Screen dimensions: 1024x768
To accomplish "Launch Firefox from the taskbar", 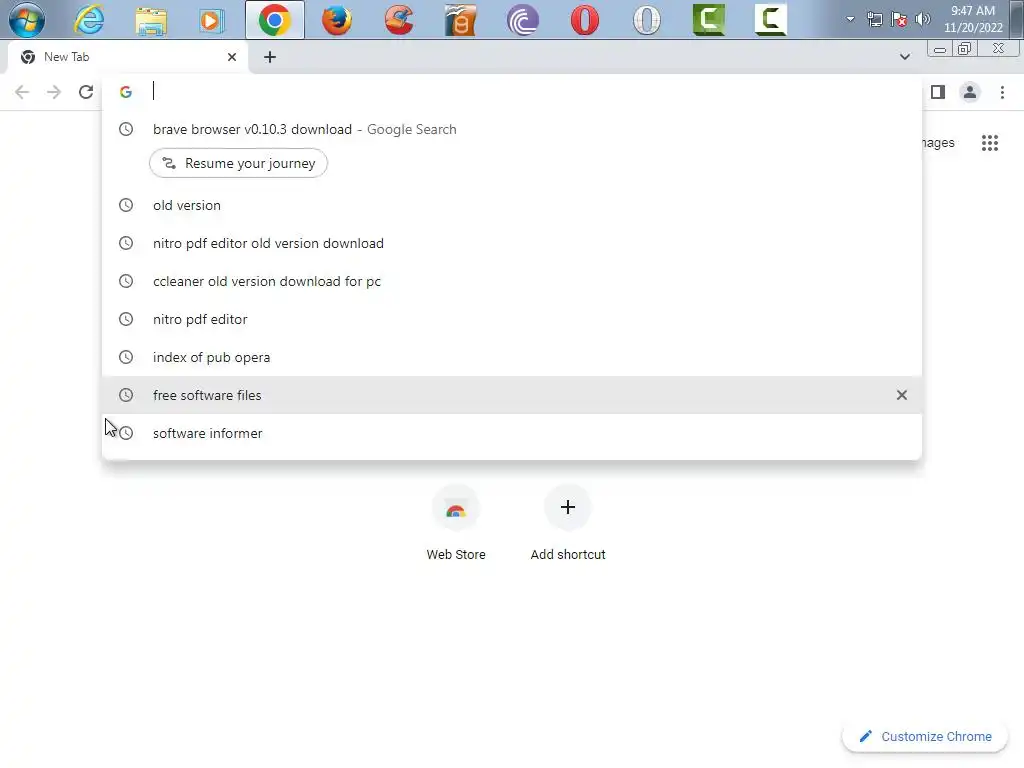I will point(337,20).
